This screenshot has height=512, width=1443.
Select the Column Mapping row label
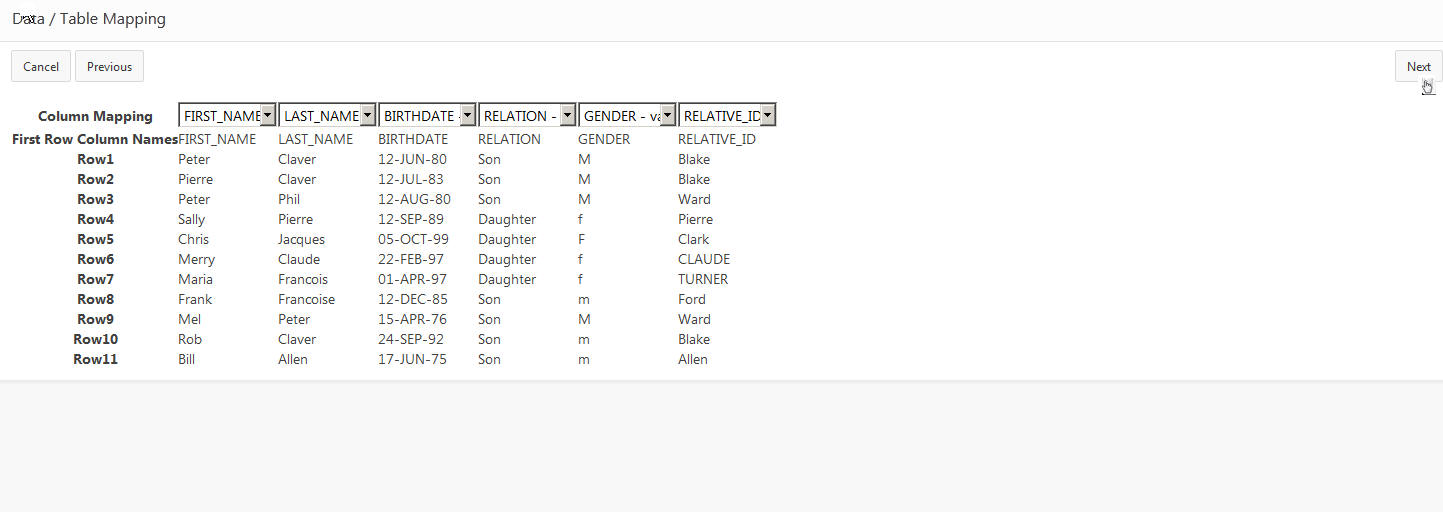pyautogui.click(x=95, y=117)
